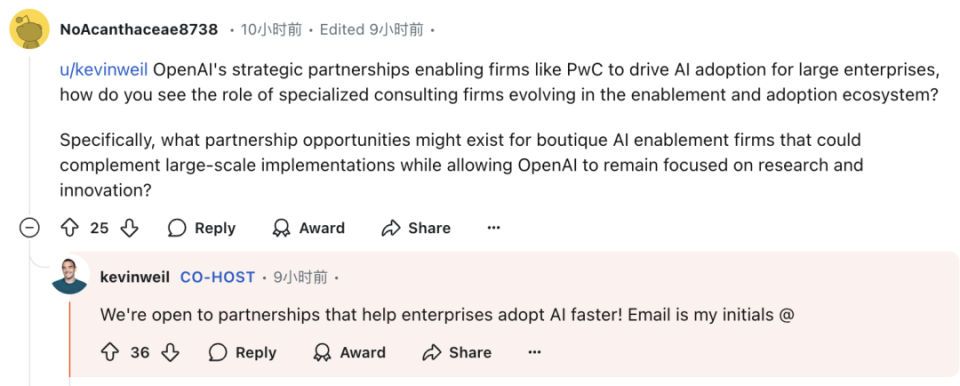Open the u/kevinweil mention link

103,70
